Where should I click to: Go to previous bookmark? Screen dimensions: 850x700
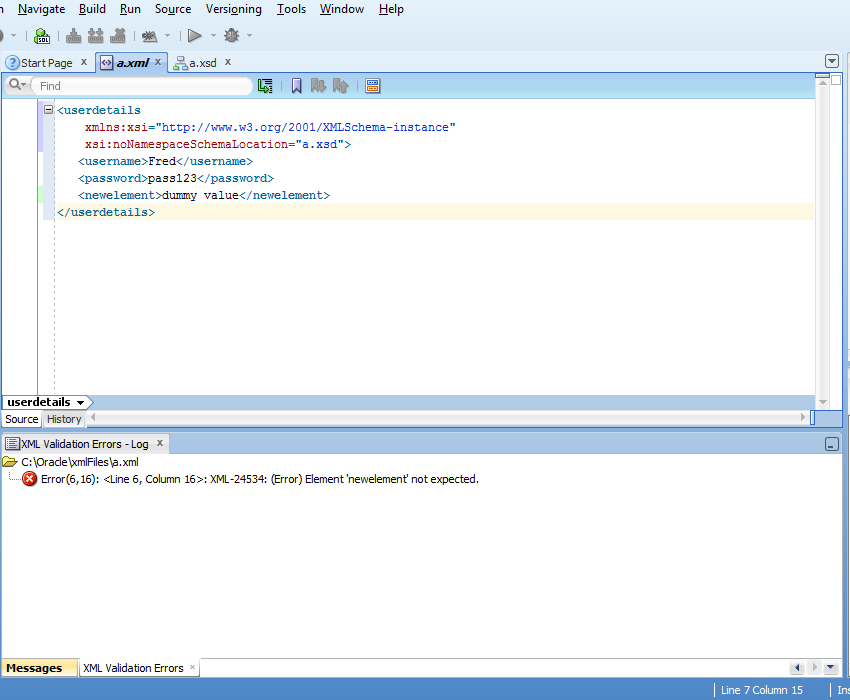pyautogui.click(x=340, y=86)
